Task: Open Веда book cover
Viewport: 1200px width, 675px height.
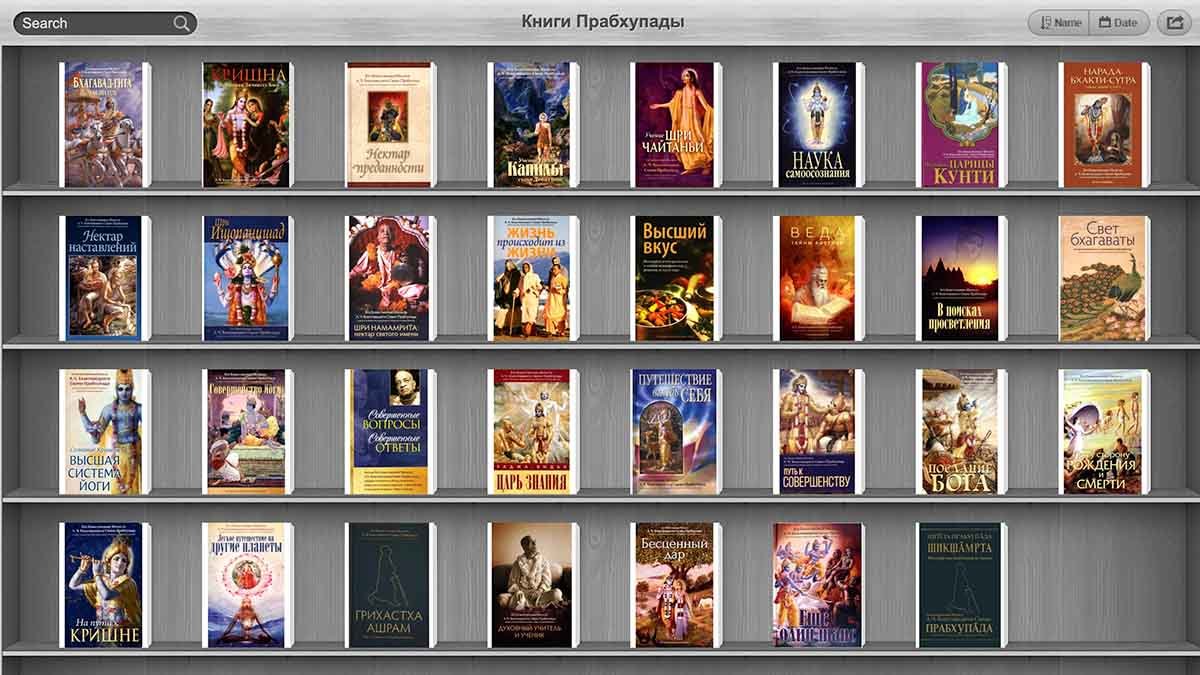Action: point(818,278)
